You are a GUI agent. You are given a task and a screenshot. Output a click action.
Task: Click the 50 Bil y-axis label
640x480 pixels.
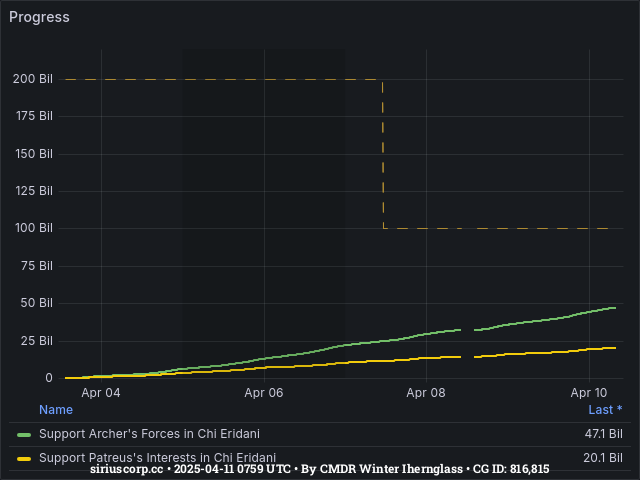37,303
